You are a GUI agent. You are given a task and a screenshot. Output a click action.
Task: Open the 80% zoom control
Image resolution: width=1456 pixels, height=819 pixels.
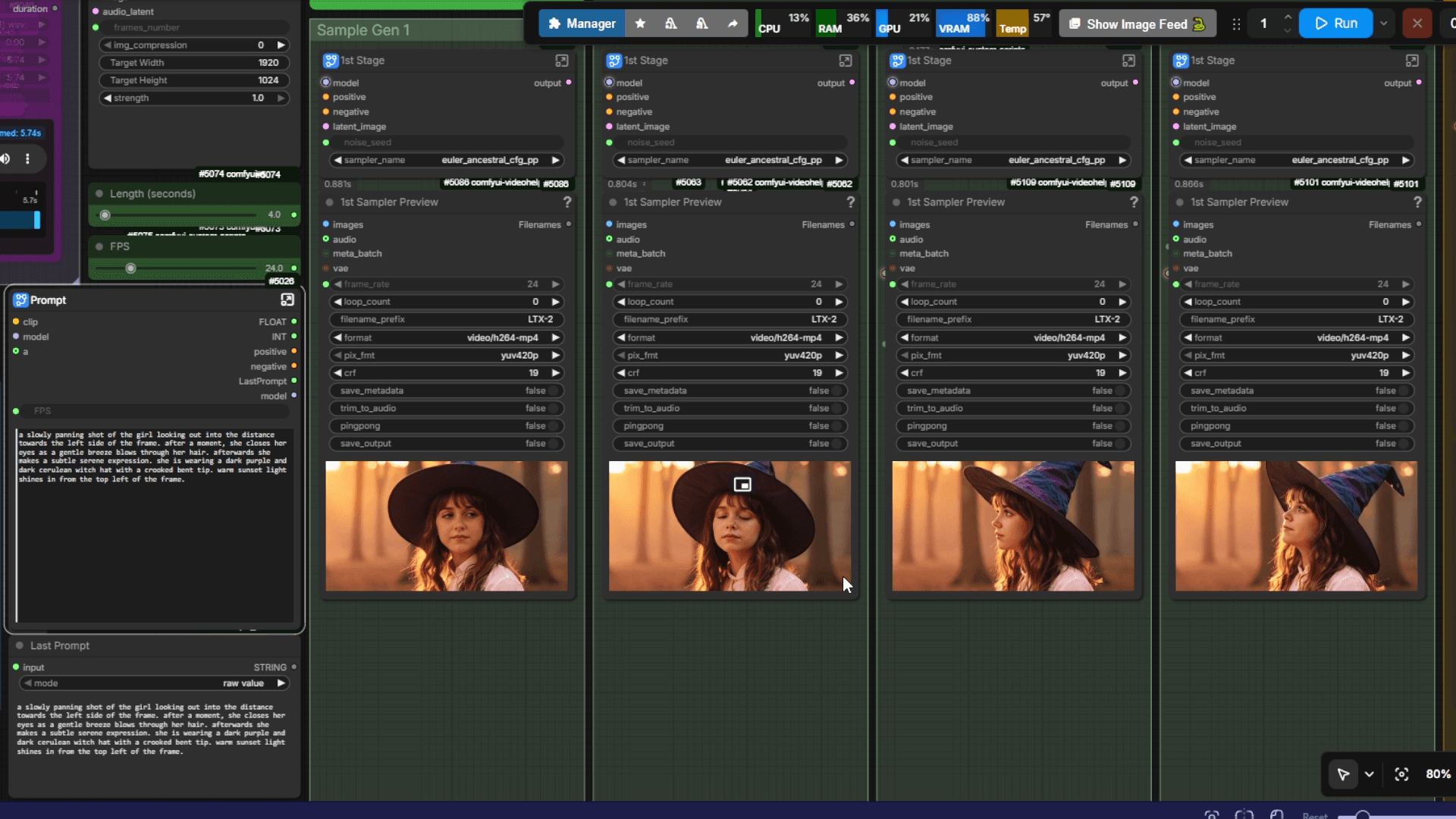pyautogui.click(x=1438, y=774)
